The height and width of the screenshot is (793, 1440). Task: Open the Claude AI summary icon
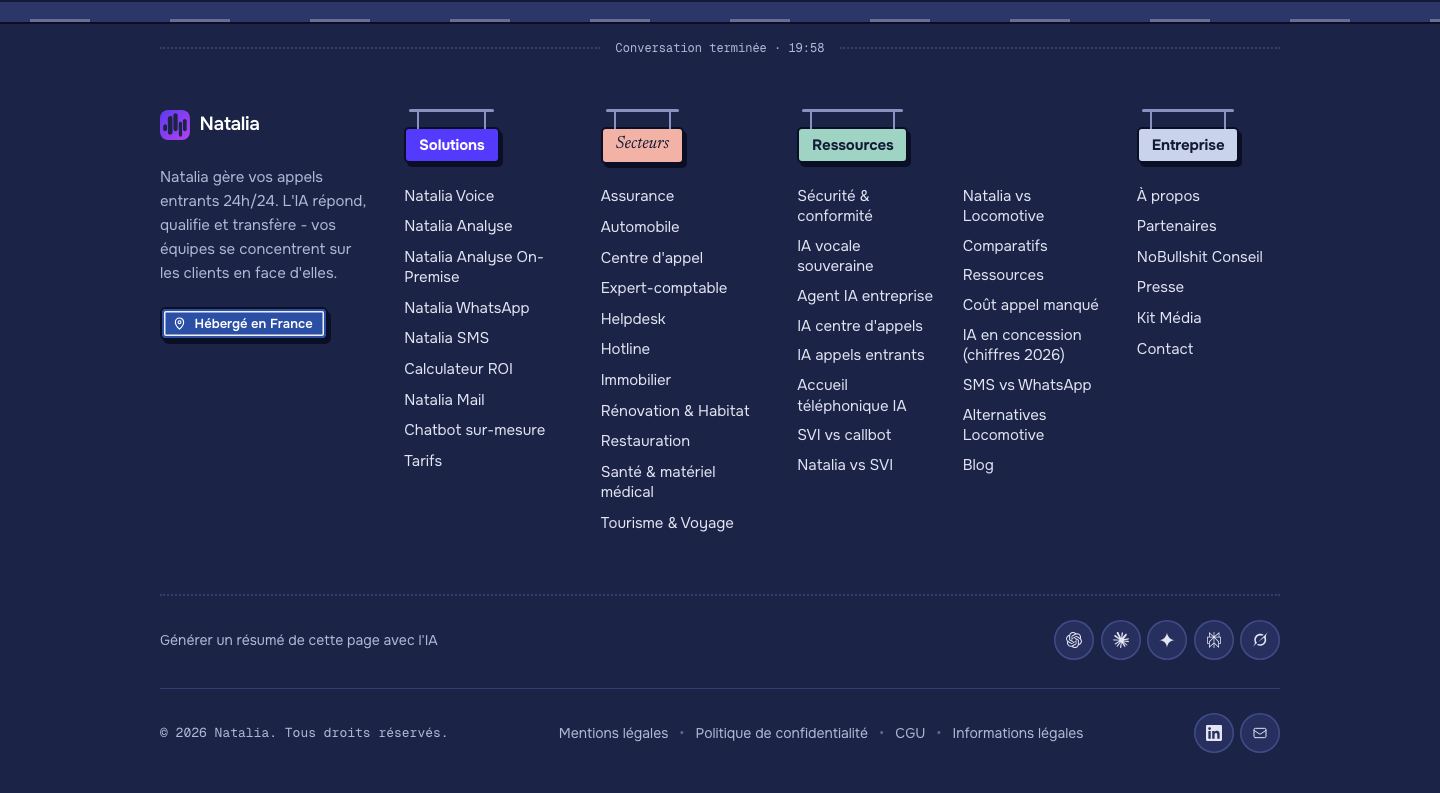(1121, 640)
